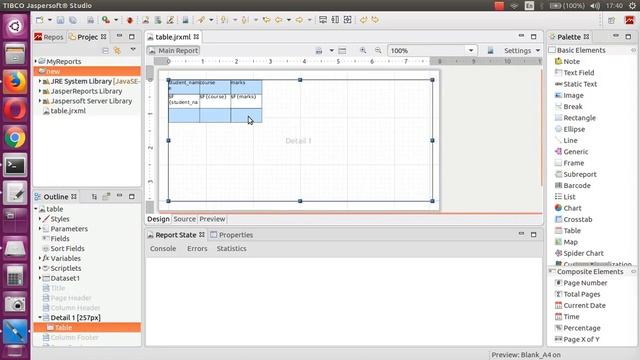Pick the Text Field palette element
640x360 pixels.
[574, 73]
